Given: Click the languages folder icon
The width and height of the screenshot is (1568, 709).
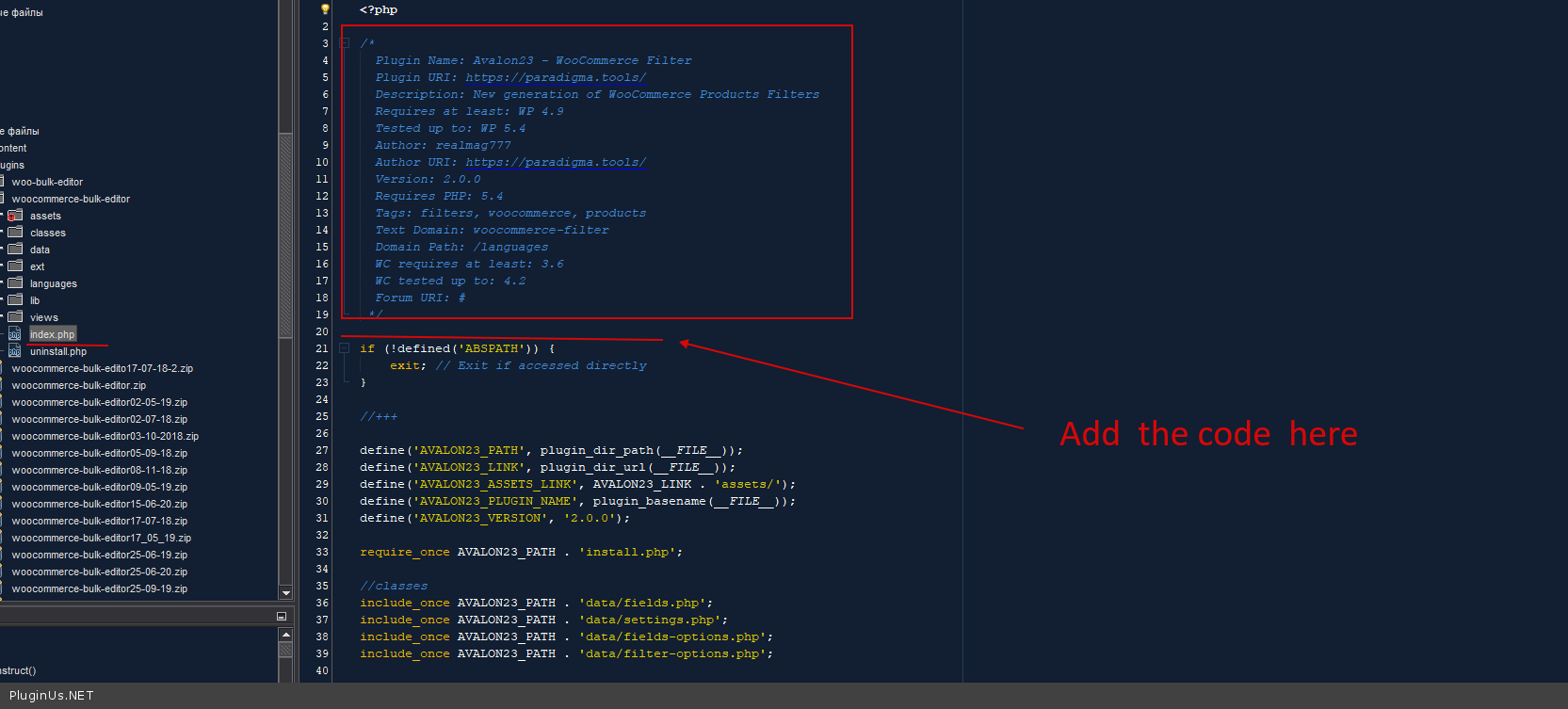Looking at the screenshot, I should point(15,283).
